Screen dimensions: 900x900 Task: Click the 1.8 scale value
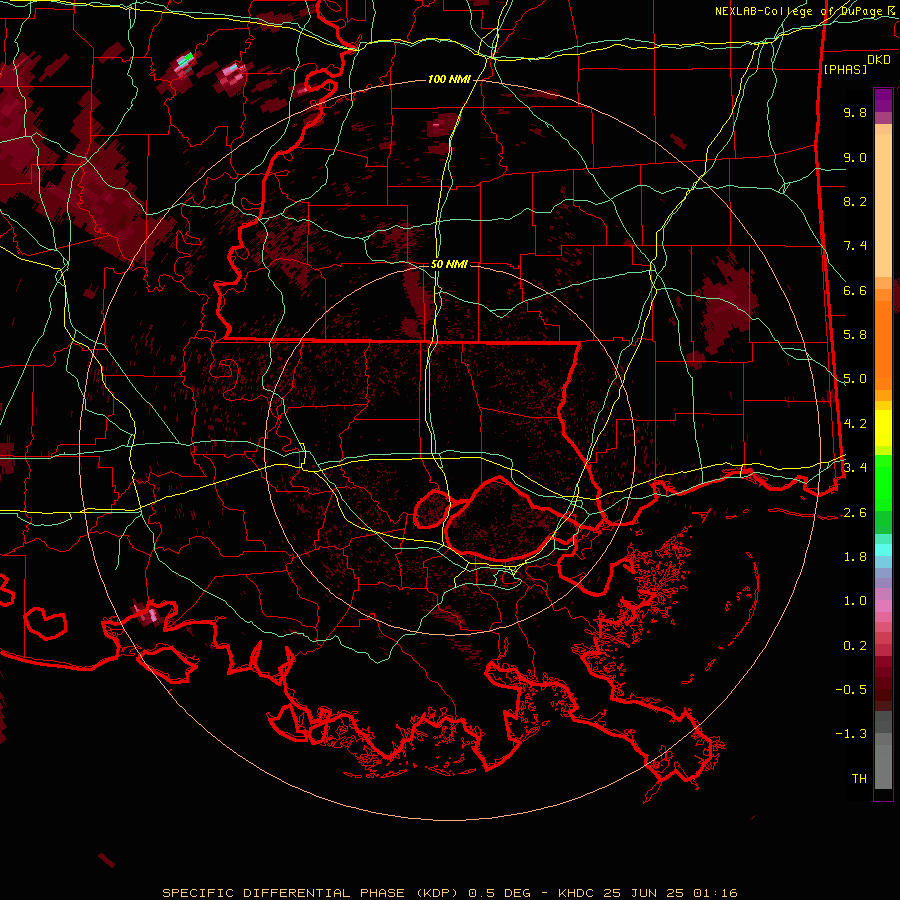tap(855, 557)
